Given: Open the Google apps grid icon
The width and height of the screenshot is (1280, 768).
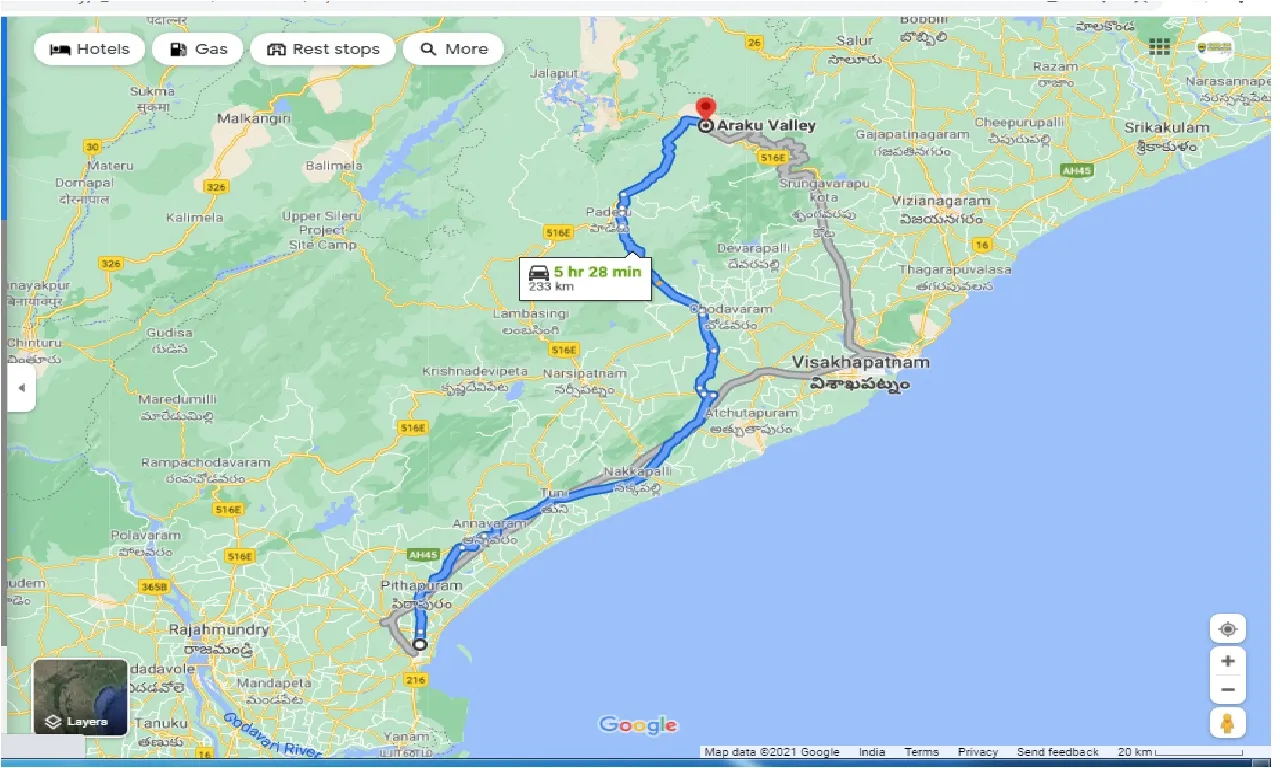Looking at the screenshot, I should pyautogui.click(x=1159, y=47).
